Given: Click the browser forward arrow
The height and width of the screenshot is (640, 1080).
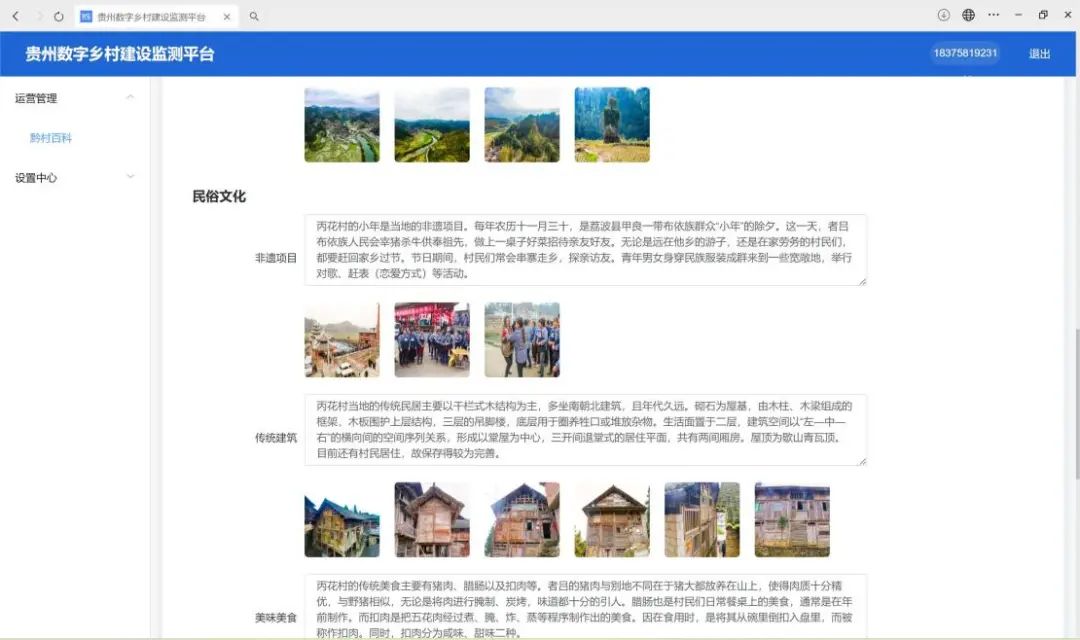Looking at the screenshot, I should click(x=37, y=16).
